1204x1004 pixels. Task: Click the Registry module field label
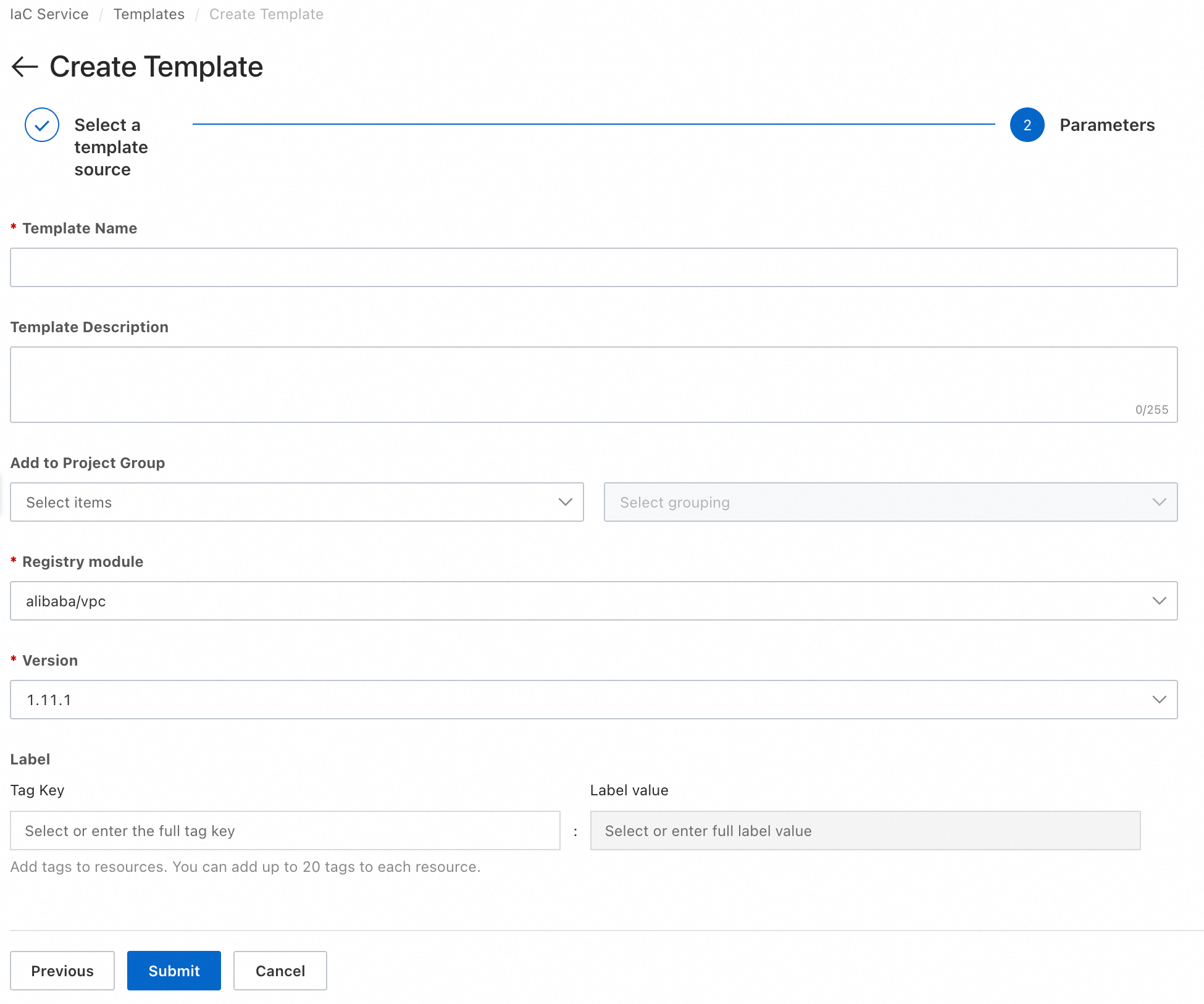point(83,561)
